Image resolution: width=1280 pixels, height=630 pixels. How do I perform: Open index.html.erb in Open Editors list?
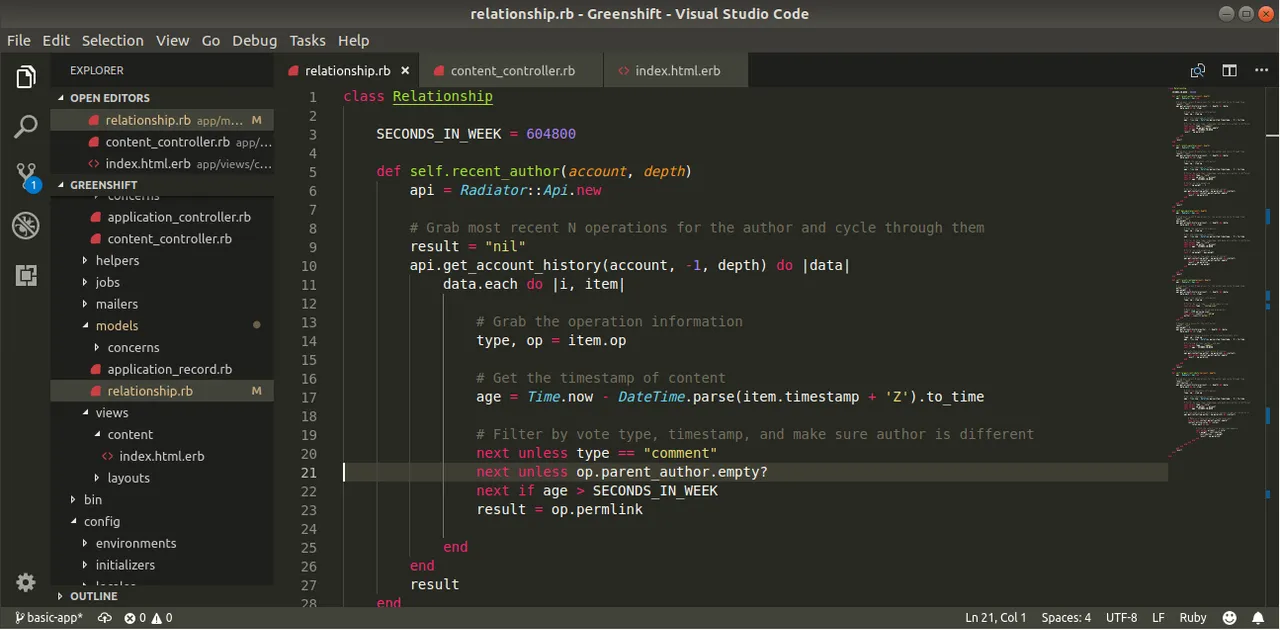pos(162,164)
